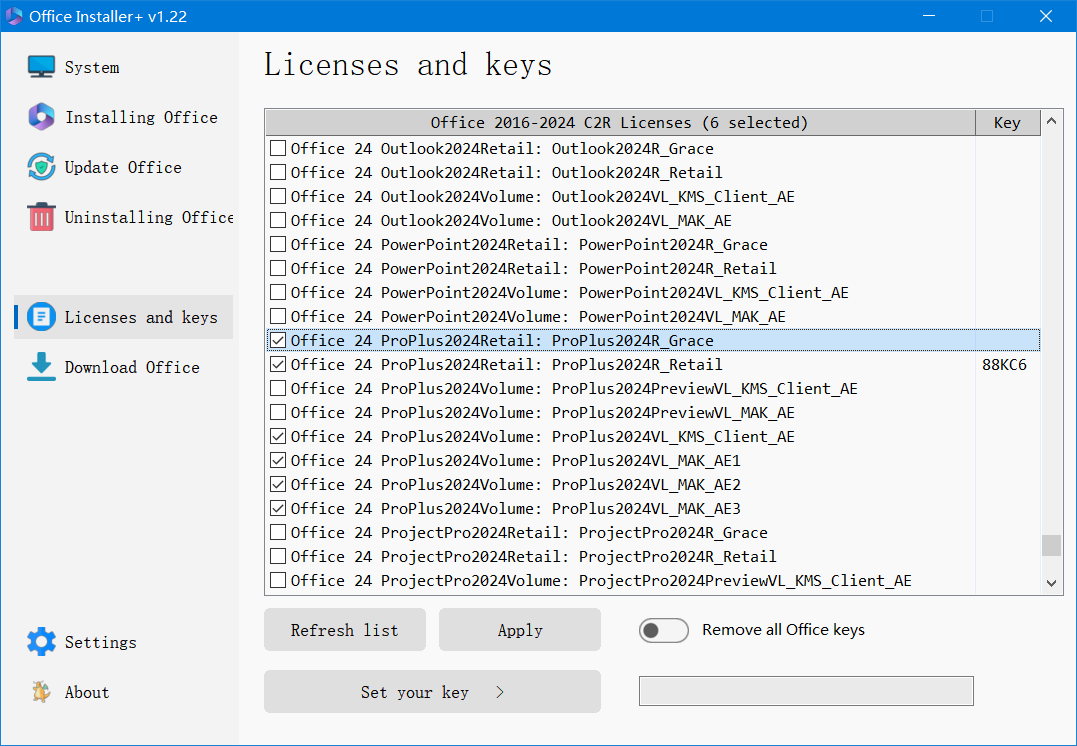1077x746 pixels.
Task: Click the System monitor icon
Action: [41, 67]
